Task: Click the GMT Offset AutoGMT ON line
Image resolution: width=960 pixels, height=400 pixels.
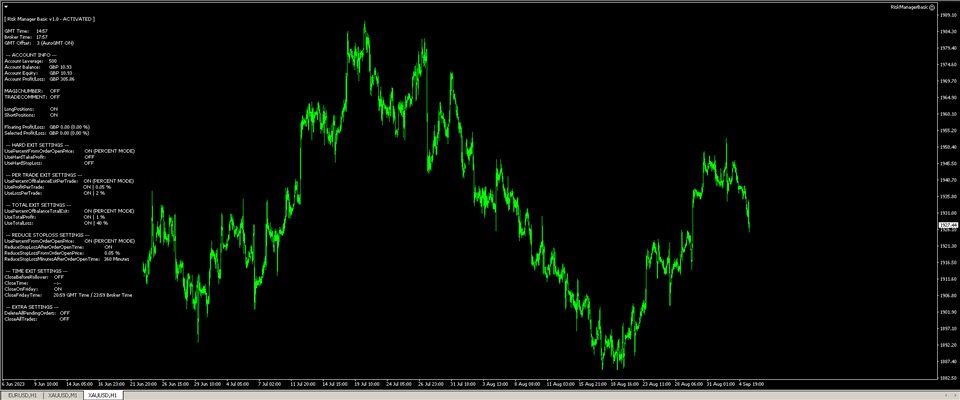Action: tap(39, 43)
